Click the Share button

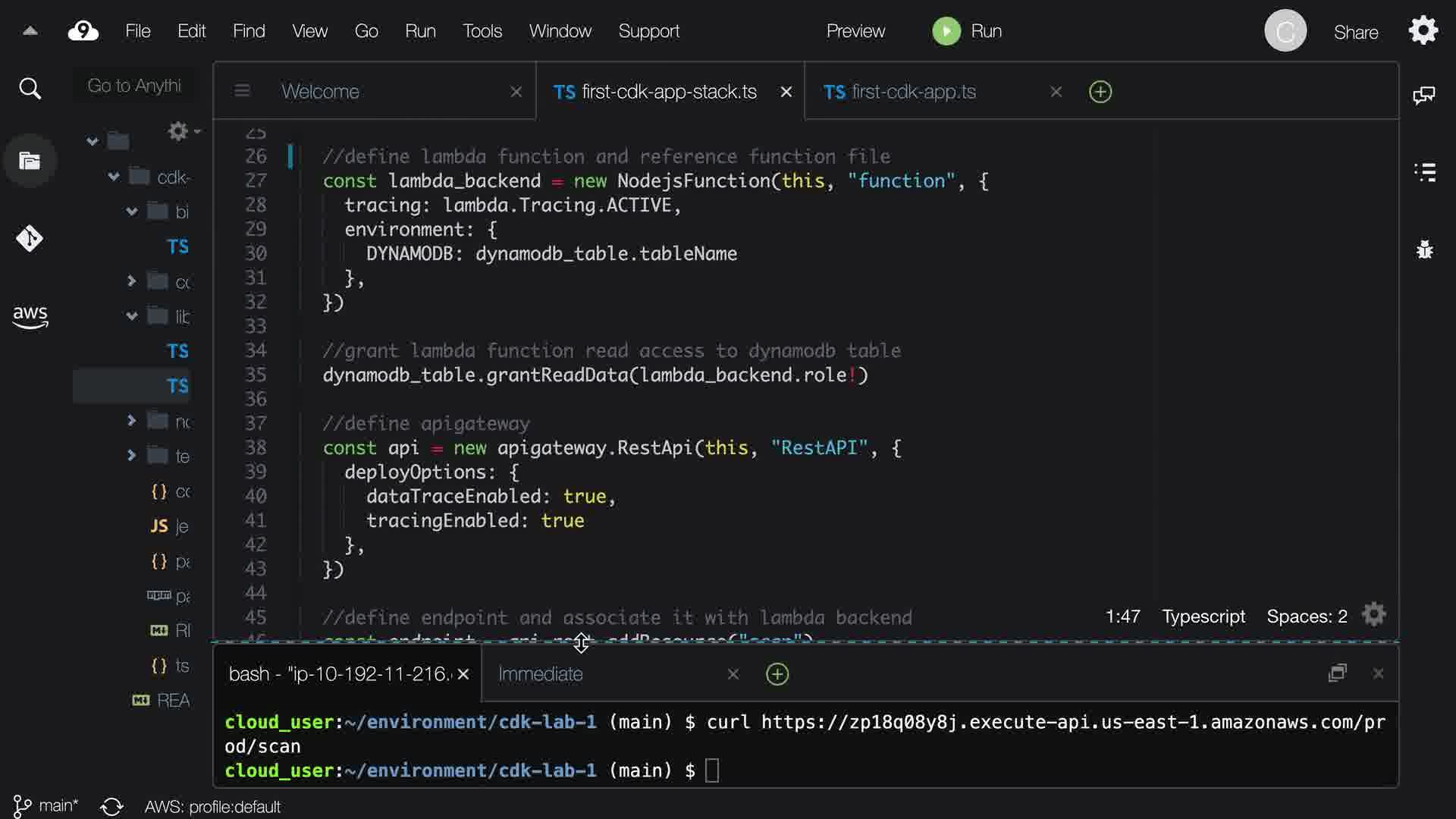1356,33
